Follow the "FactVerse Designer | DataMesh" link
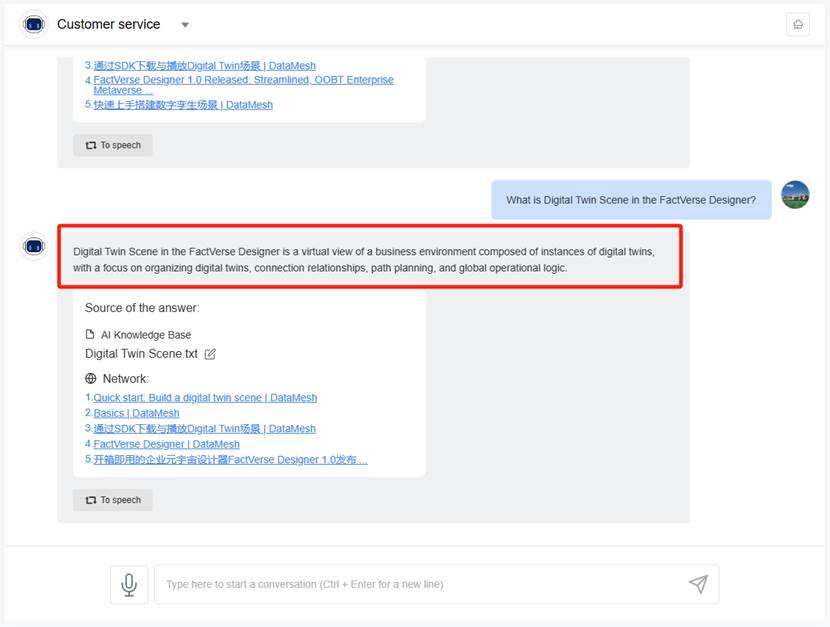 (x=166, y=444)
